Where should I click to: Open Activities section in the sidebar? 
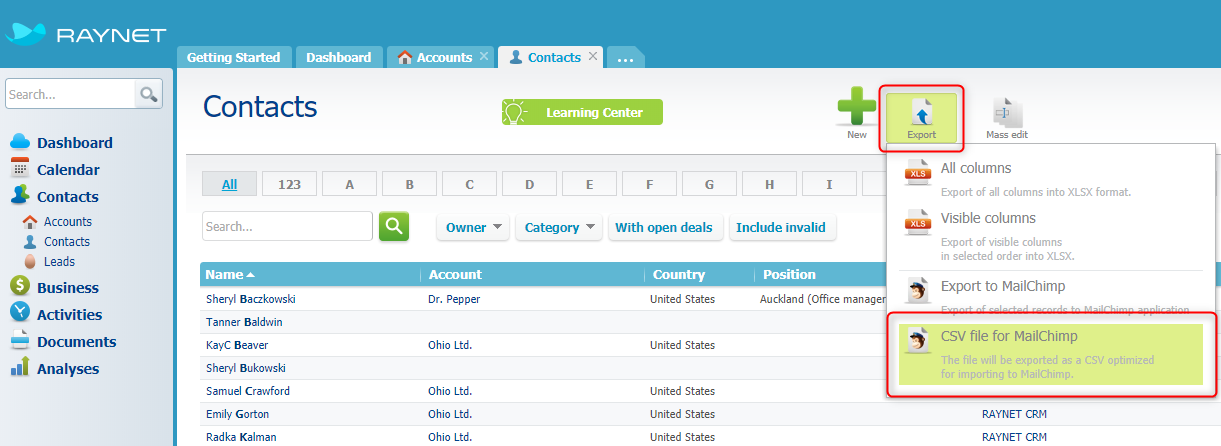(x=70, y=315)
